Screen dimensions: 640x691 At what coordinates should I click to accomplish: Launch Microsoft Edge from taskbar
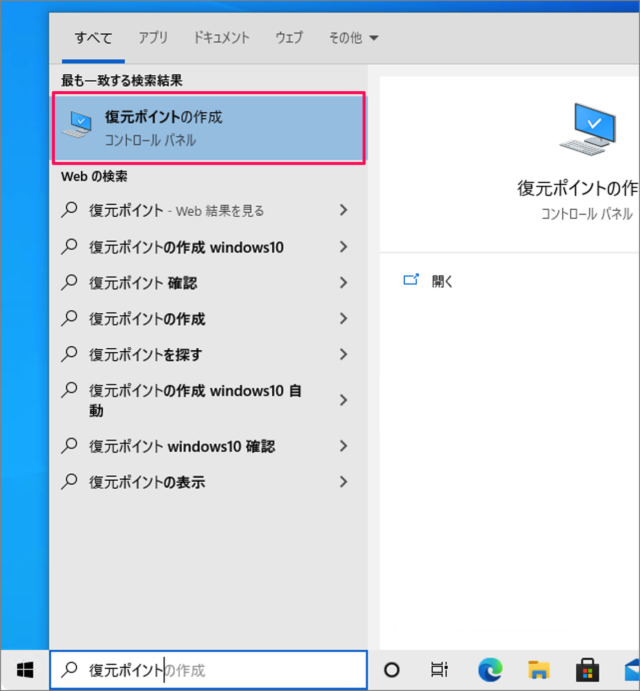490,670
